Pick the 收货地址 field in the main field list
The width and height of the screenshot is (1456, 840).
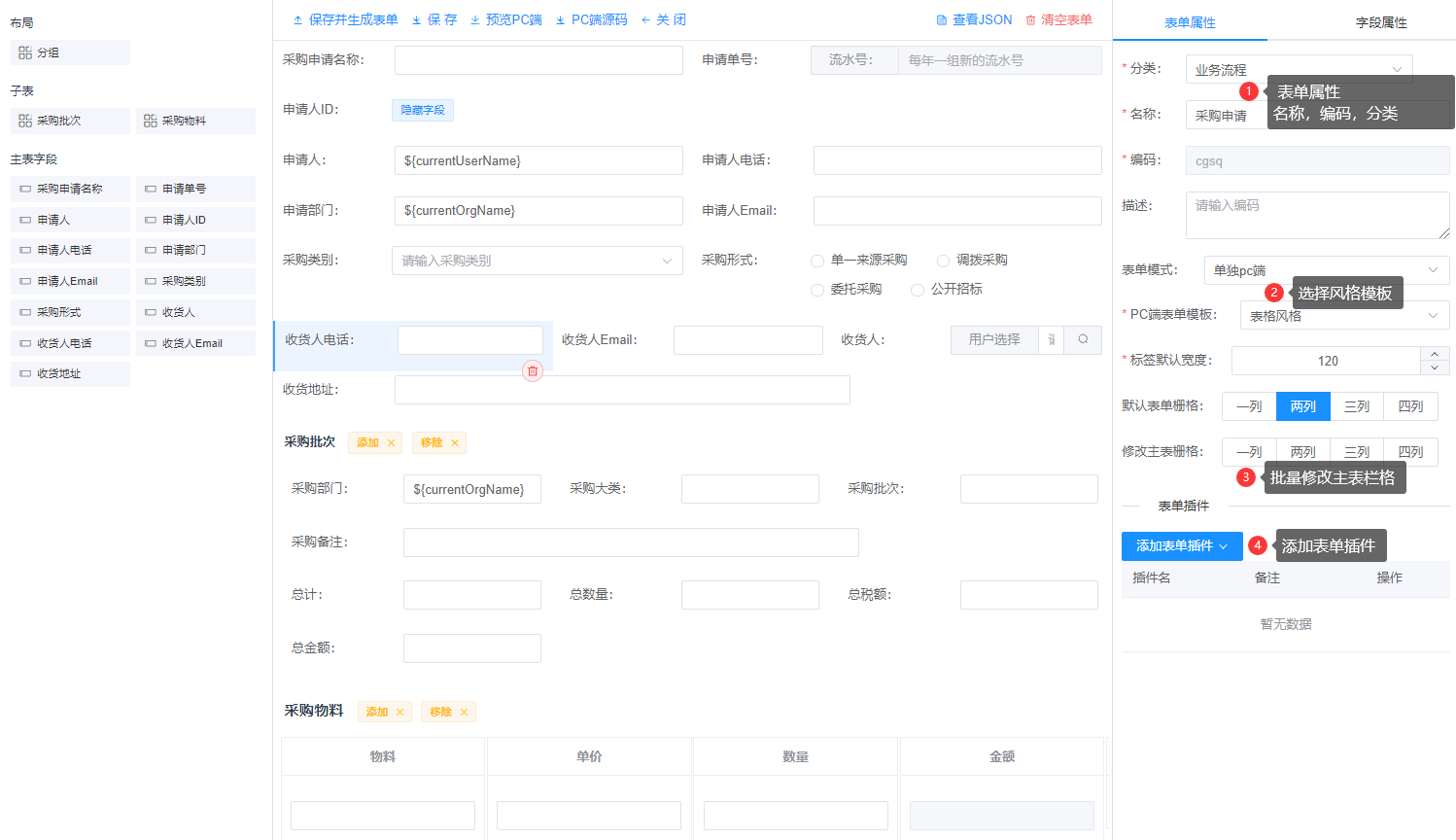coord(70,373)
